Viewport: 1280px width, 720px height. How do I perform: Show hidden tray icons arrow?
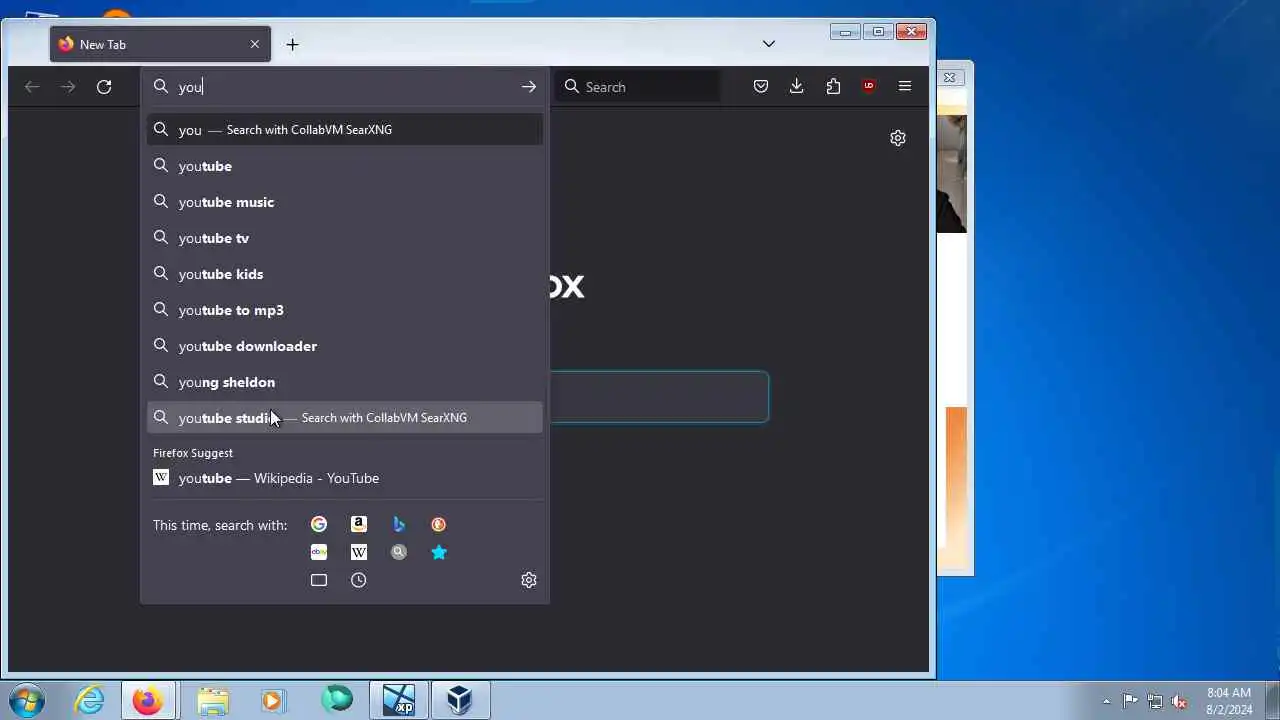click(1106, 701)
